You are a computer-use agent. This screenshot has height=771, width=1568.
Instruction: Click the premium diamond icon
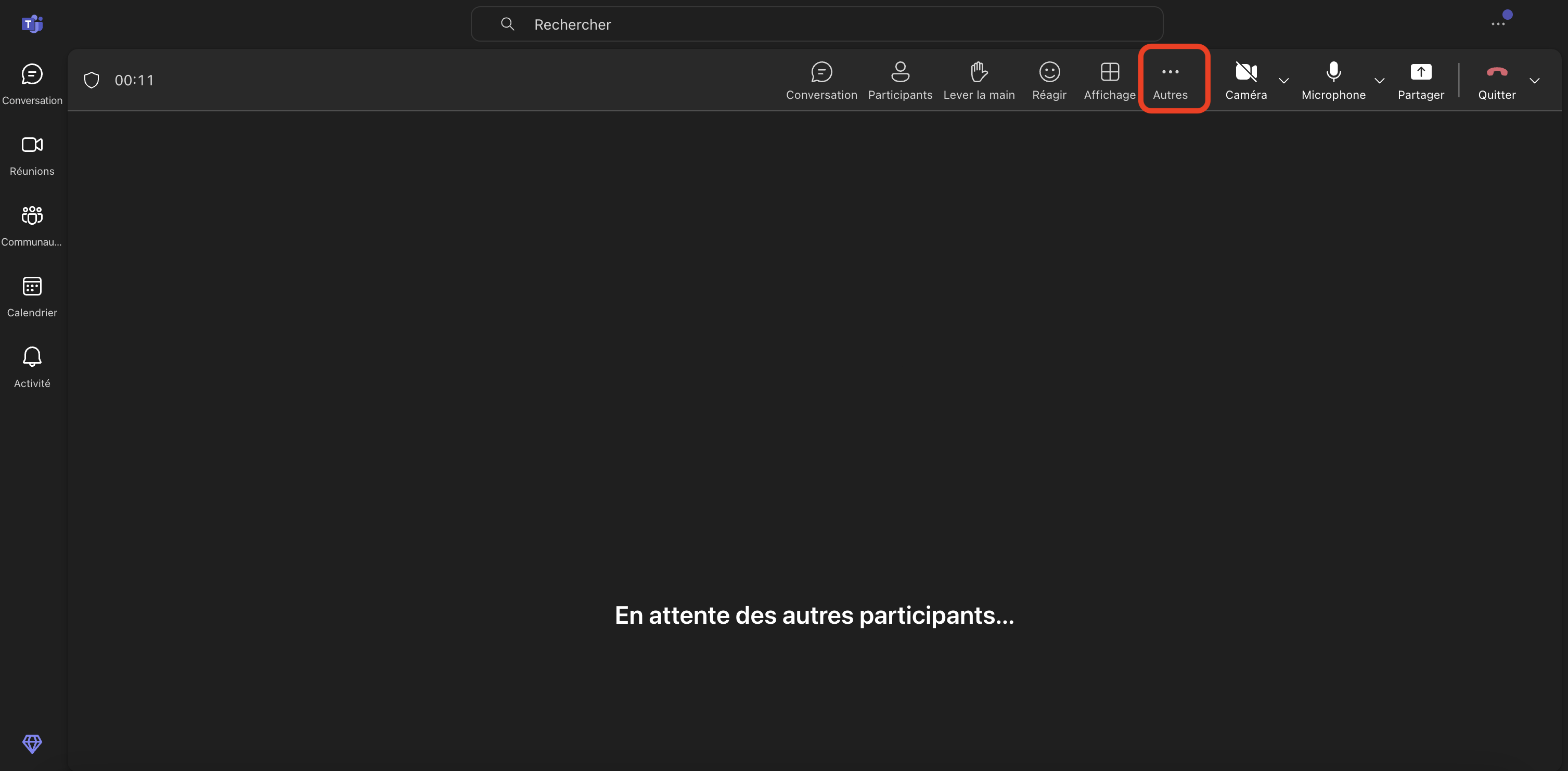click(x=32, y=743)
